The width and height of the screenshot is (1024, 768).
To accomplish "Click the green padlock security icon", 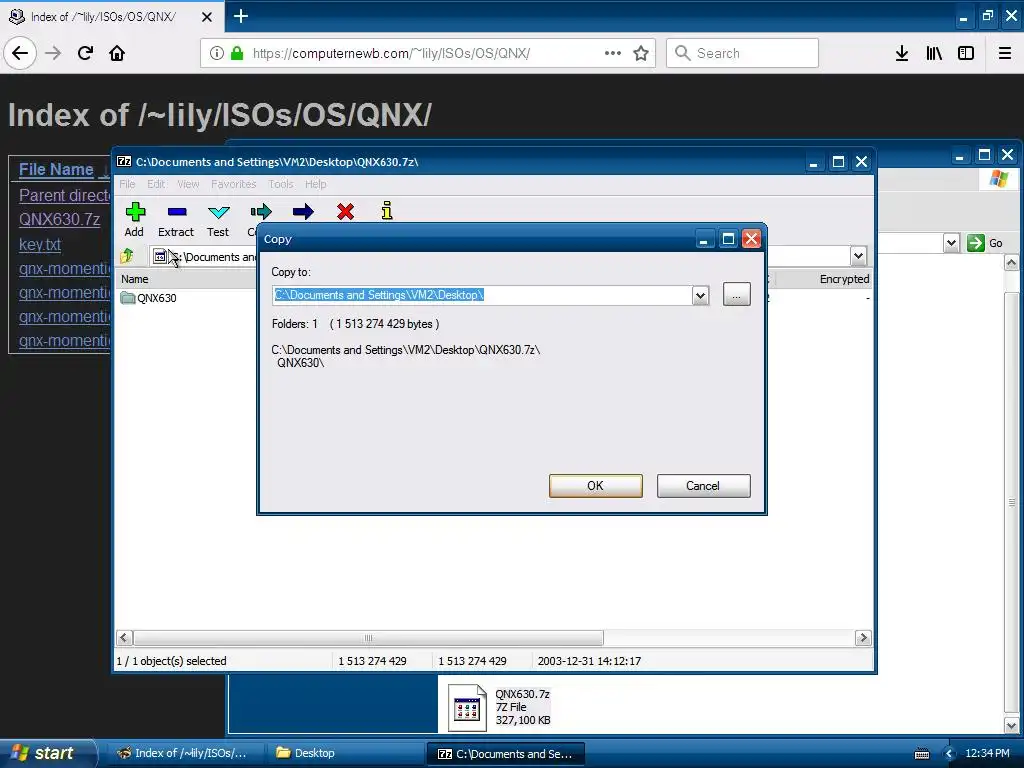I will [237, 53].
